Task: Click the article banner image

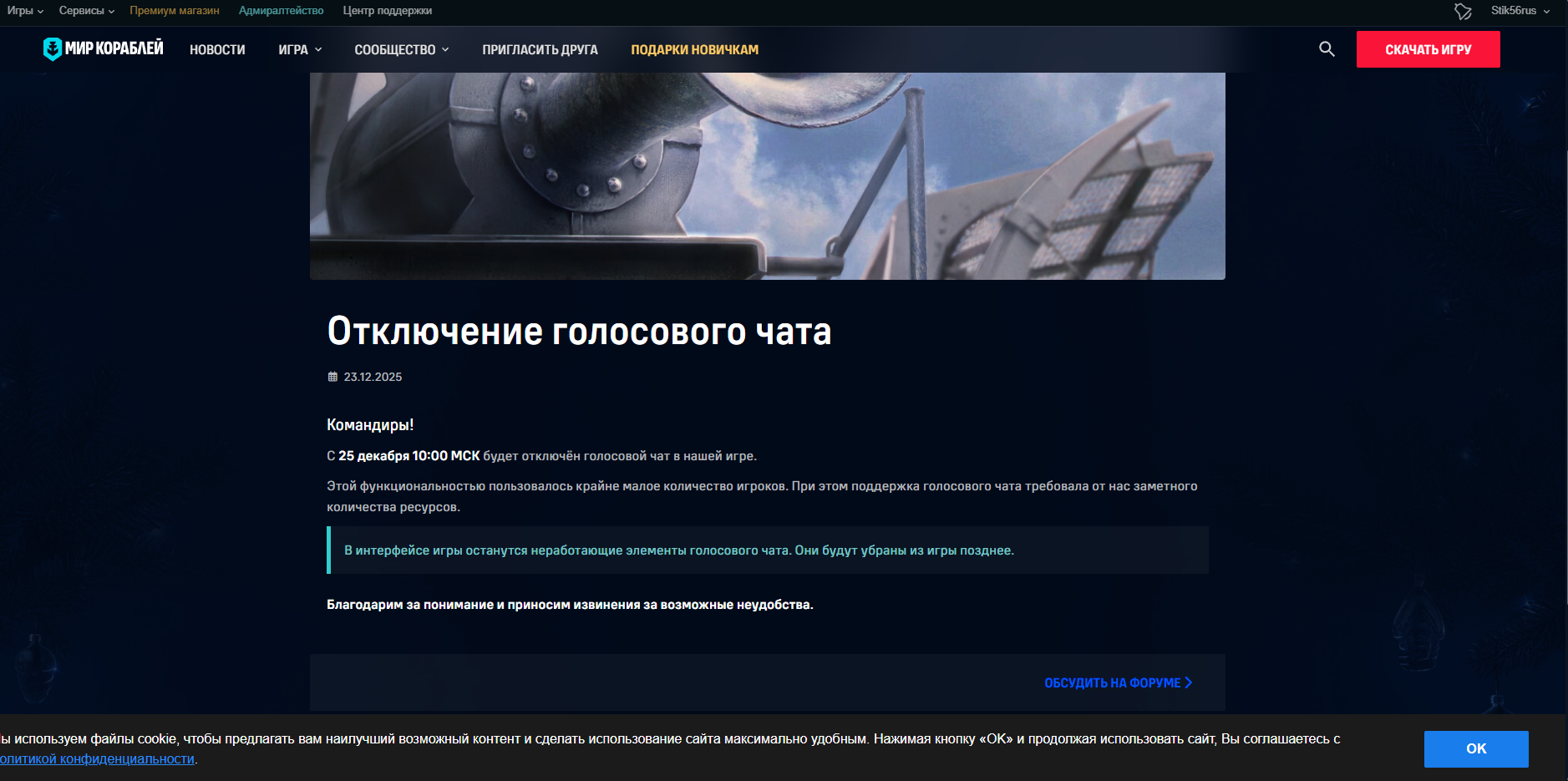Action: click(x=767, y=175)
